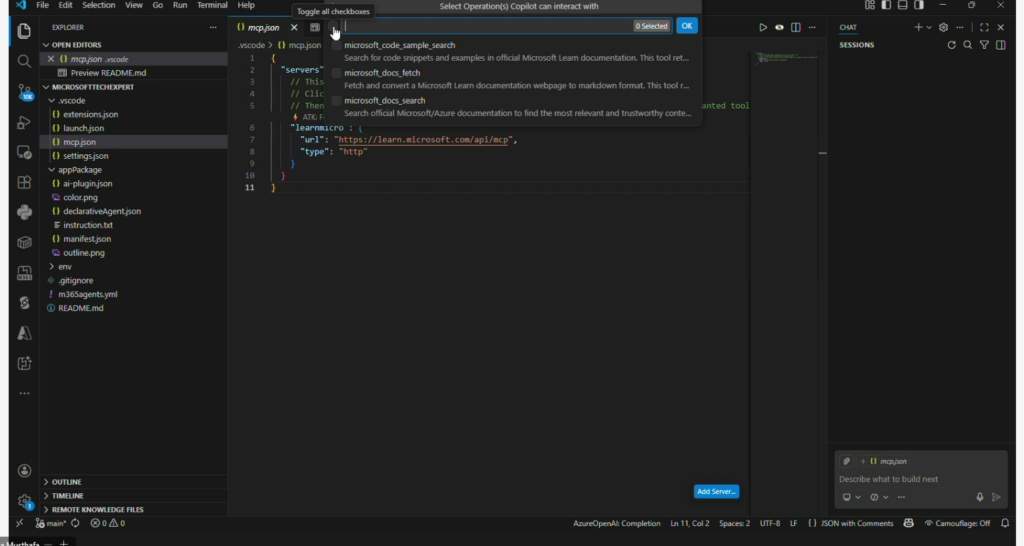The width and height of the screenshot is (1024, 546).
Task: Check the microsoft_docs_fetch checkbox
Action: pyautogui.click(x=337, y=73)
